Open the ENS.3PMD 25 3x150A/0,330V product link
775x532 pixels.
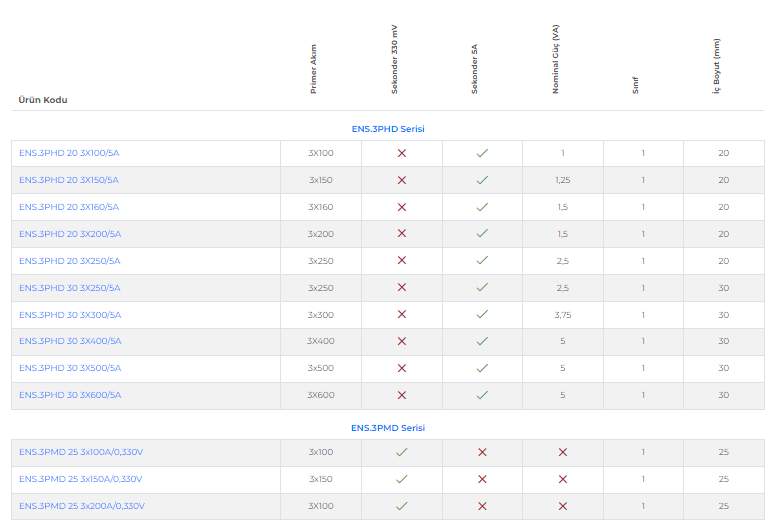coord(80,479)
